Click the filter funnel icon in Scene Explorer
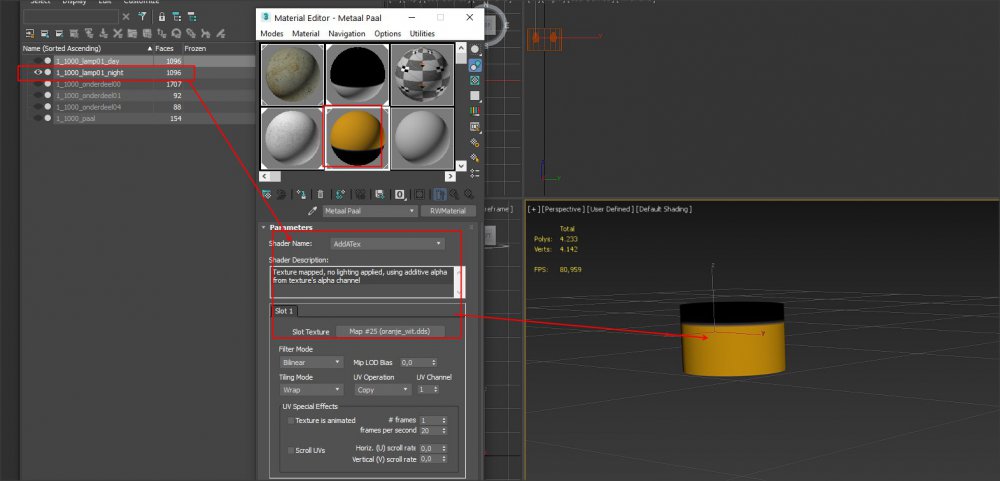Screen dimensions: 1000x481 coord(143,17)
